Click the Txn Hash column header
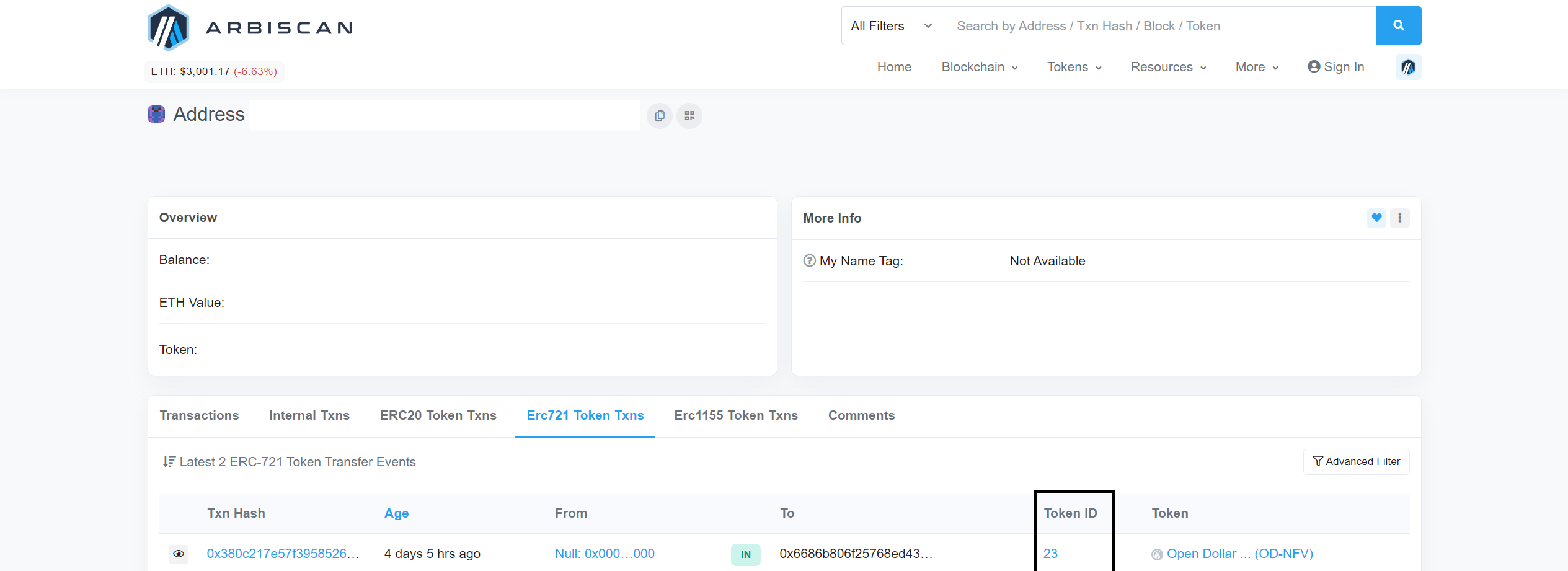The height and width of the screenshot is (571, 1568). tap(236, 513)
